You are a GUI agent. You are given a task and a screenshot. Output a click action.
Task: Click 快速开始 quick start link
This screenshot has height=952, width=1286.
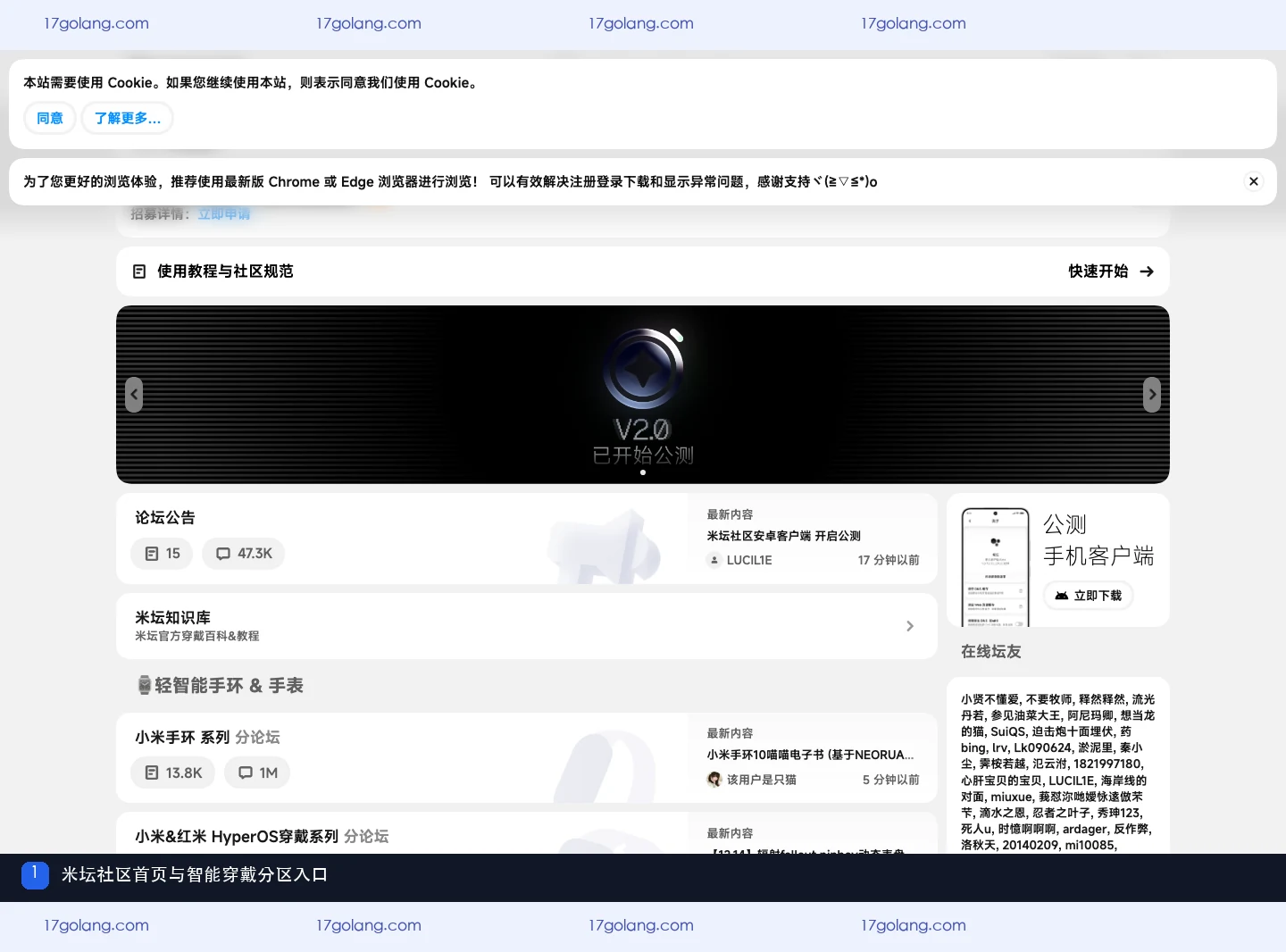pos(1098,271)
